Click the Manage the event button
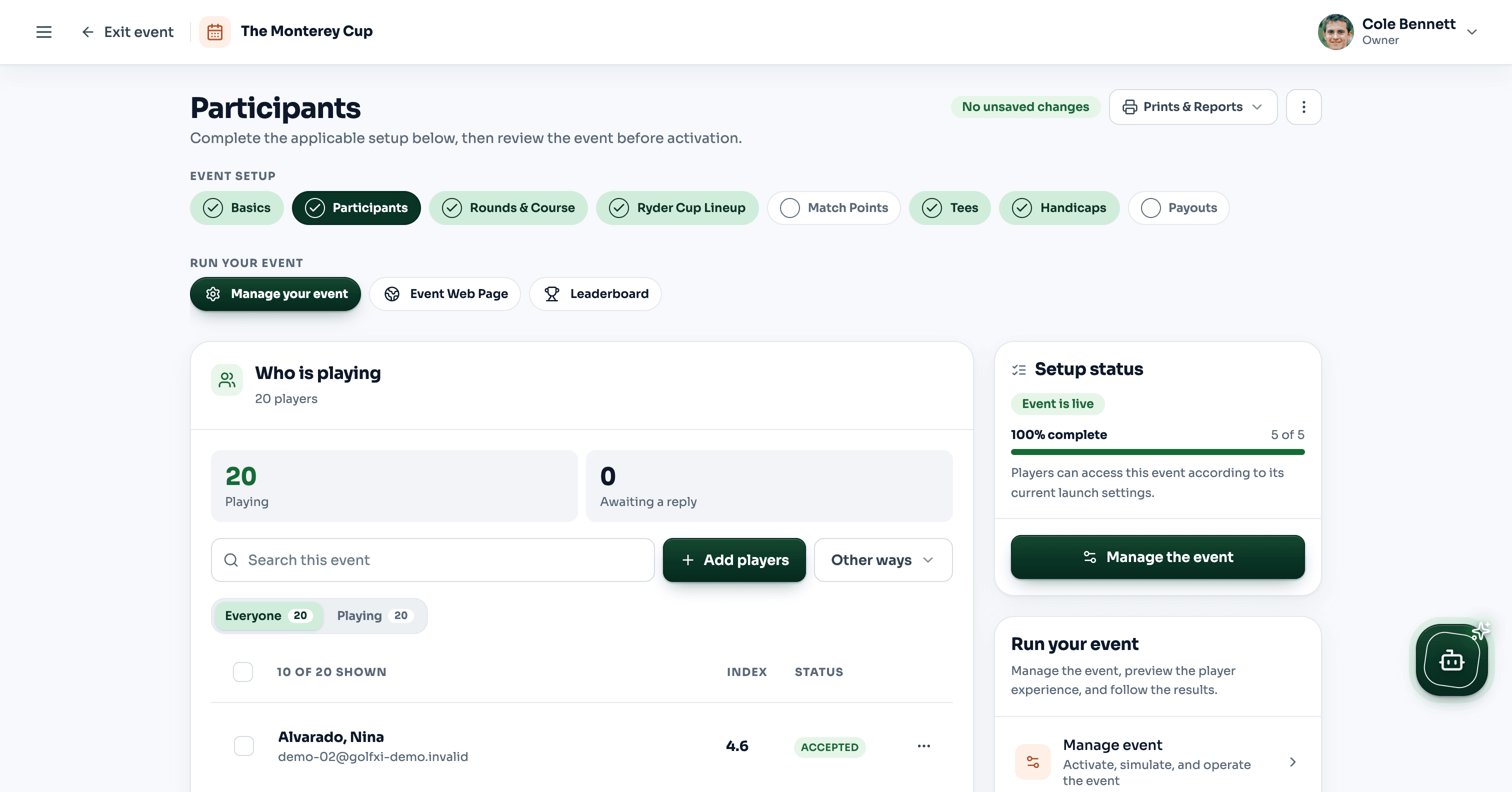This screenshot has width=1512, height=792. pos(1157,557)
